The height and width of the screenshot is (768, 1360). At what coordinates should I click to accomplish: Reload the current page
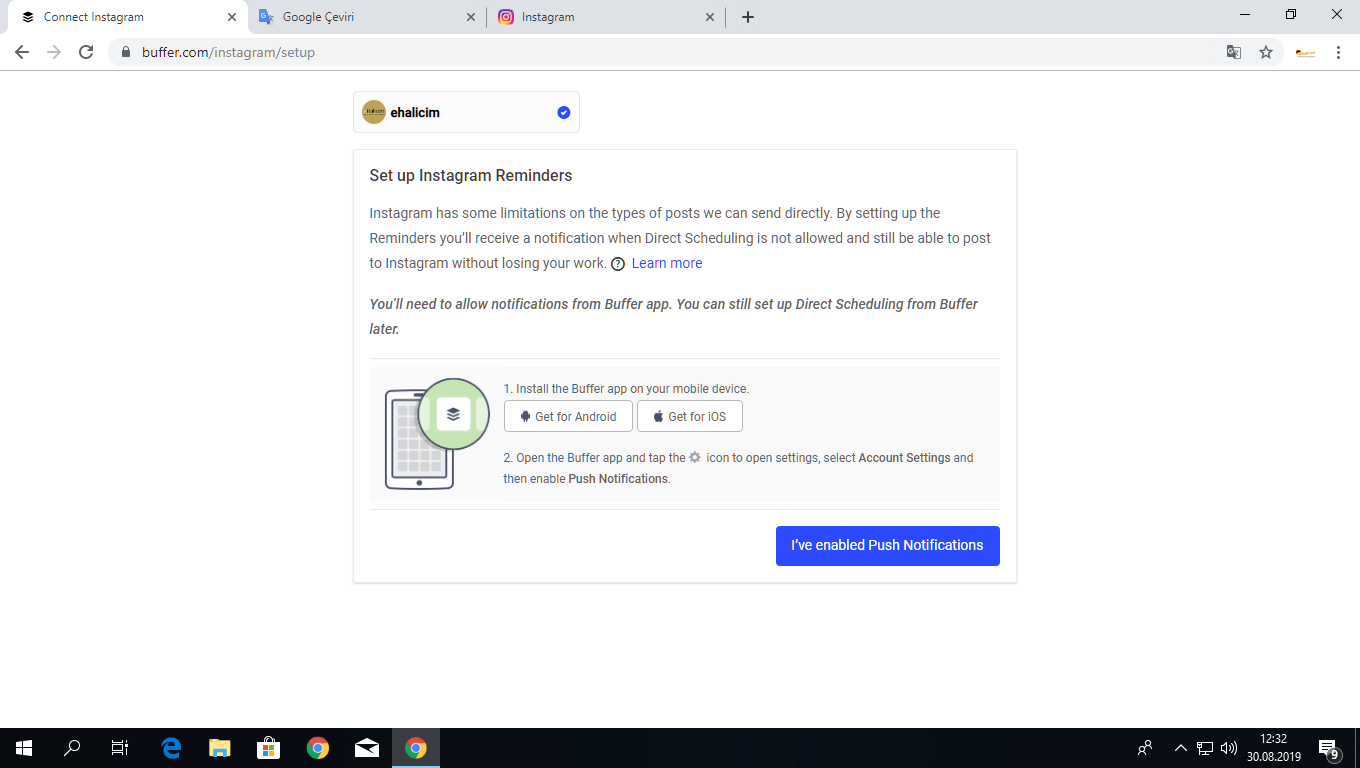(x=86, y=52)
